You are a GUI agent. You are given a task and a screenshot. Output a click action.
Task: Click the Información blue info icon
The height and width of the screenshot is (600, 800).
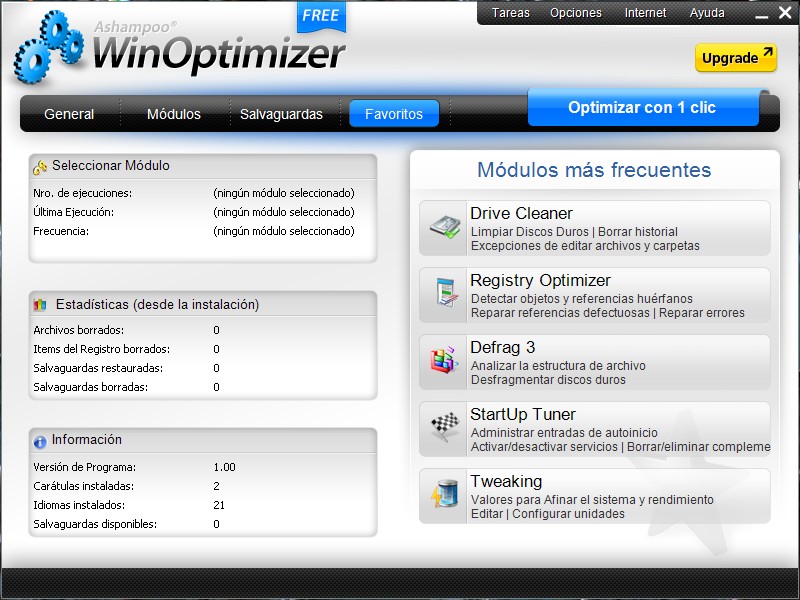[x=40, y=442]
